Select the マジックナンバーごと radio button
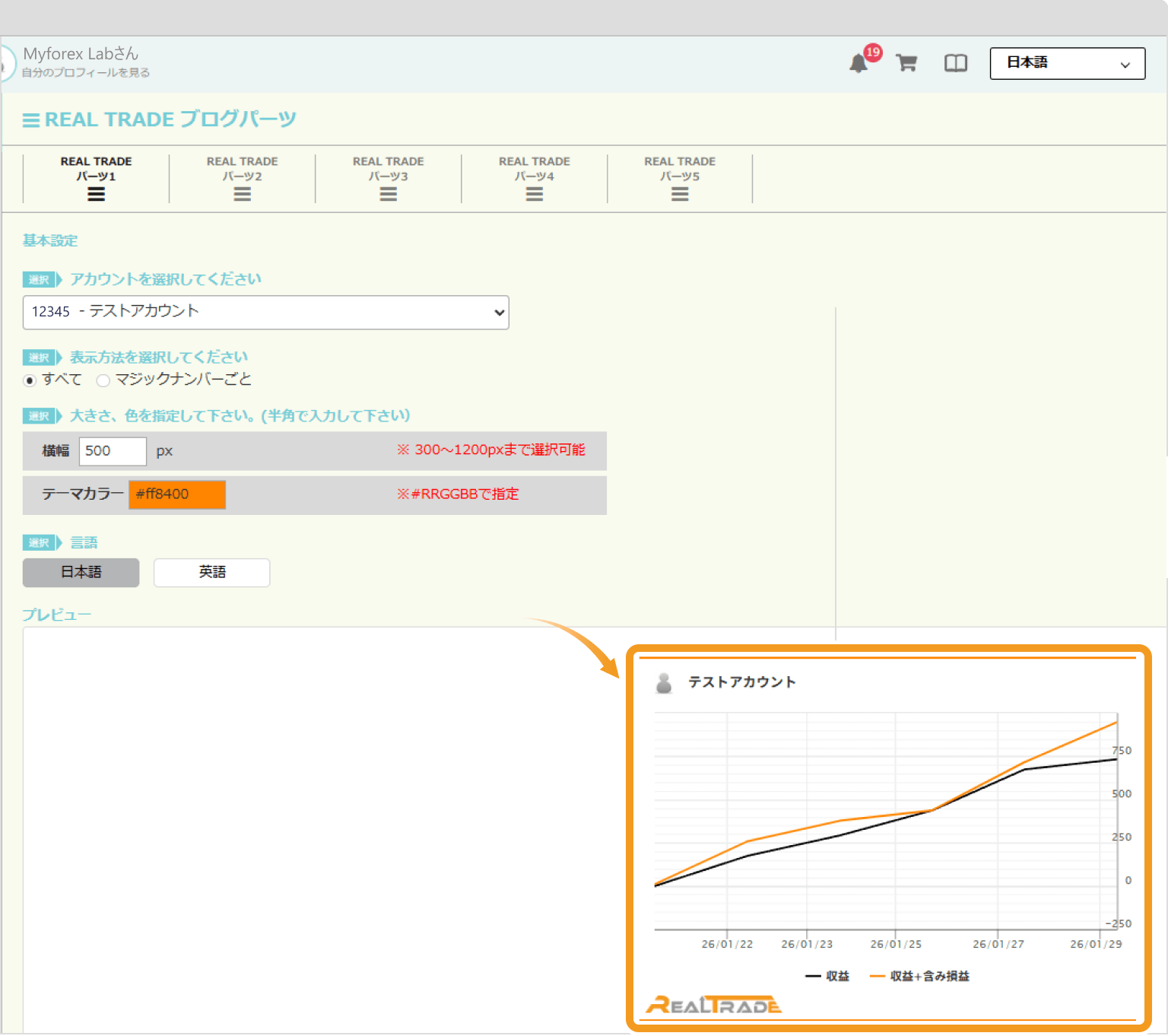Viewport: 1168px width, 1036px height. [x=103, y=380]
